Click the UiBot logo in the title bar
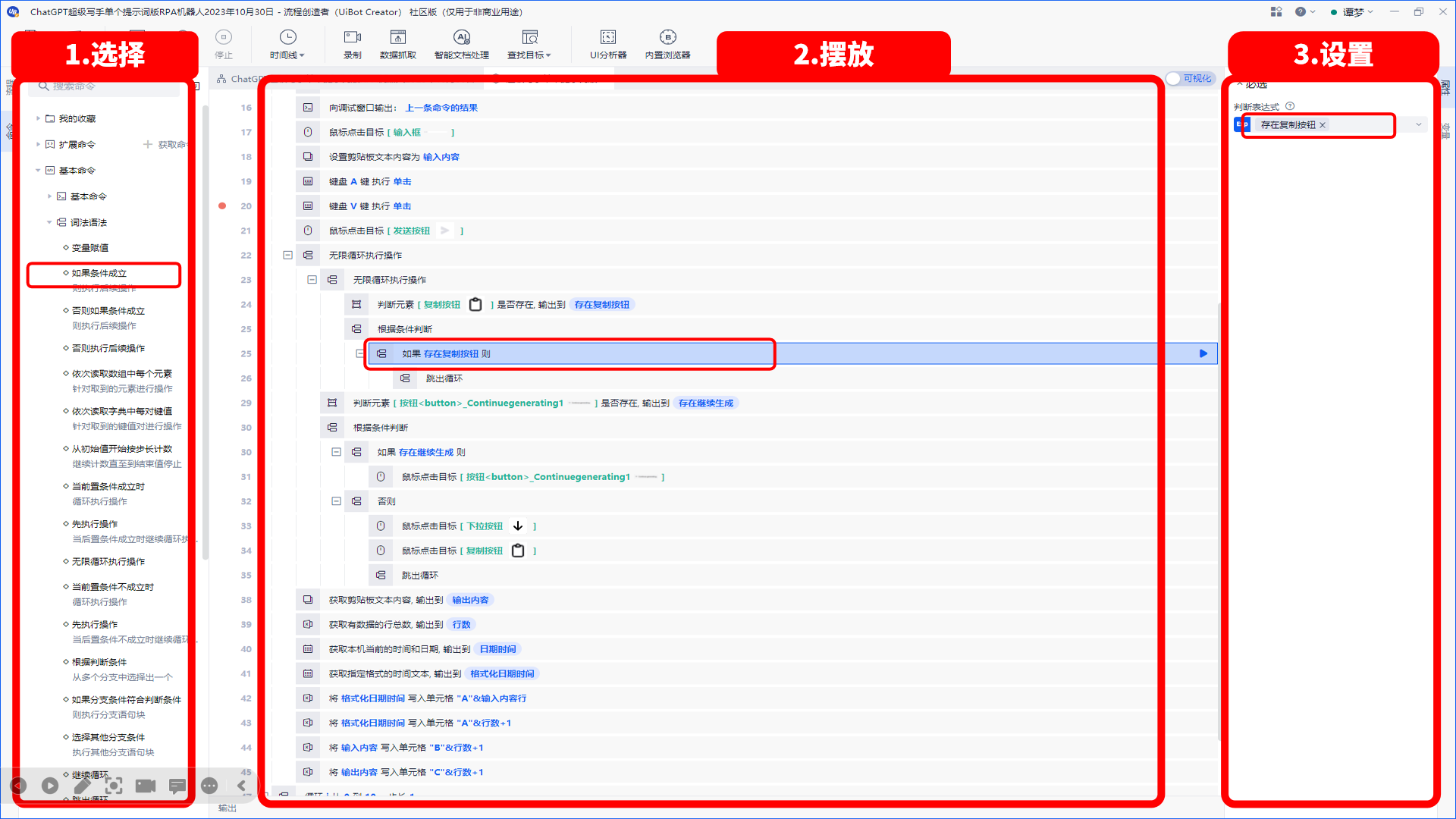1456x819 pixels. pyautogui.click(x=13, y=11)
